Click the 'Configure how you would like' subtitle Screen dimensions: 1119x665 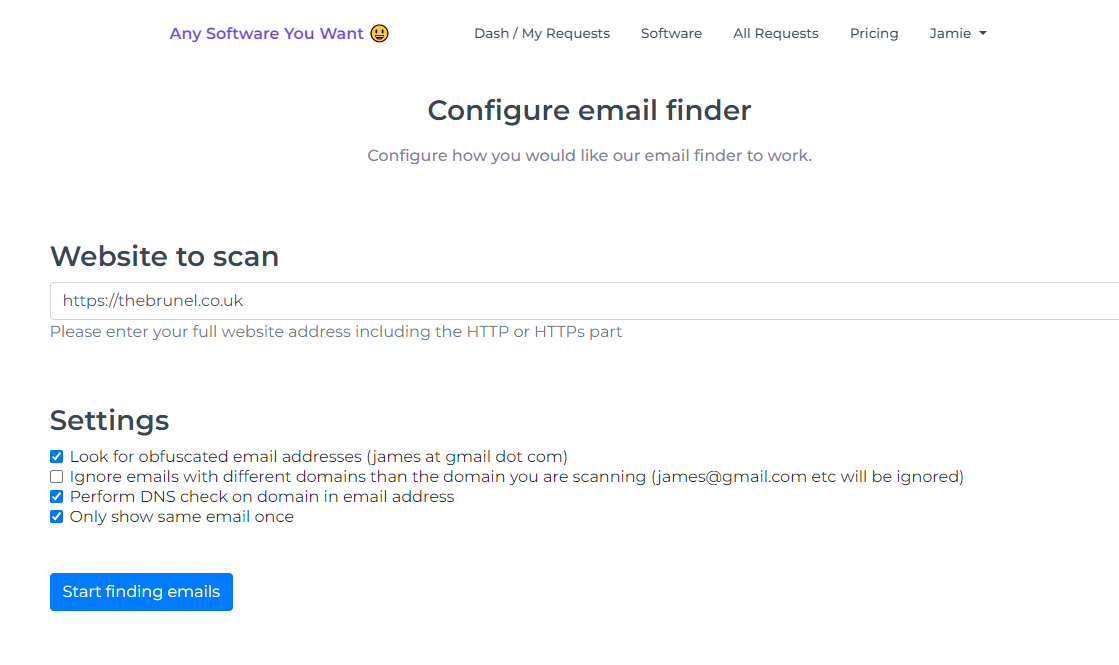[x=589, y=156]
